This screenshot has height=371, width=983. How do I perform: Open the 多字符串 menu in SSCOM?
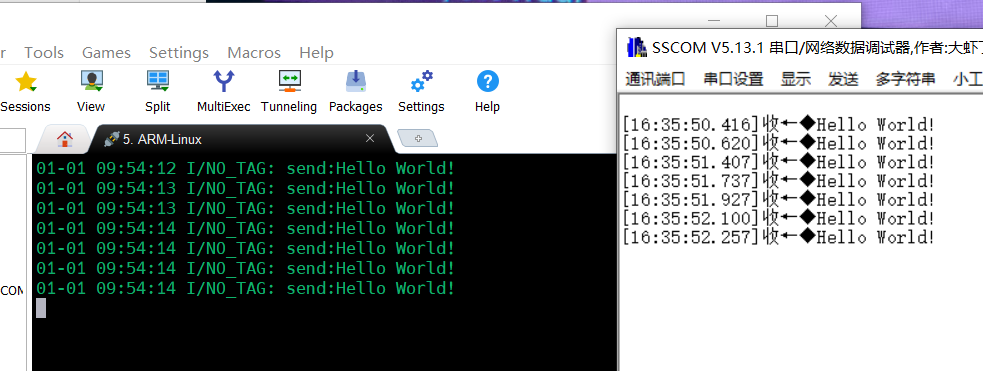point(905,79)
